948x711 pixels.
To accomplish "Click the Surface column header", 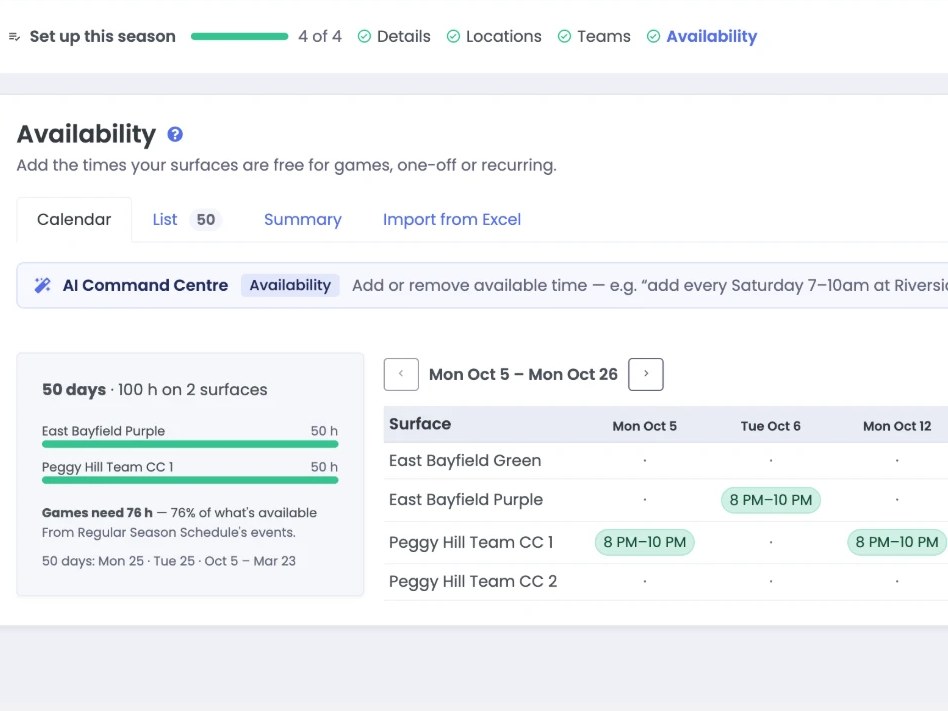I will 420,424.
